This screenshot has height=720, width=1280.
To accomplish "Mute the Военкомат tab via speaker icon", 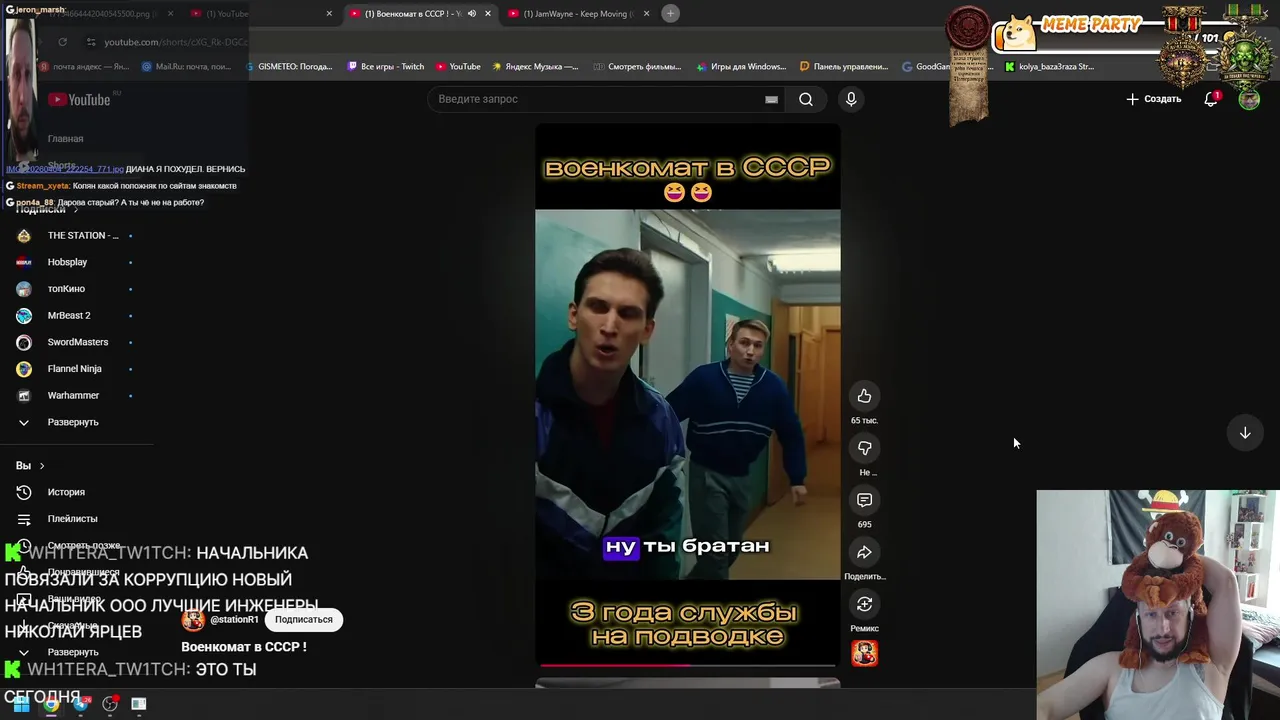I will tap(471, 14).
